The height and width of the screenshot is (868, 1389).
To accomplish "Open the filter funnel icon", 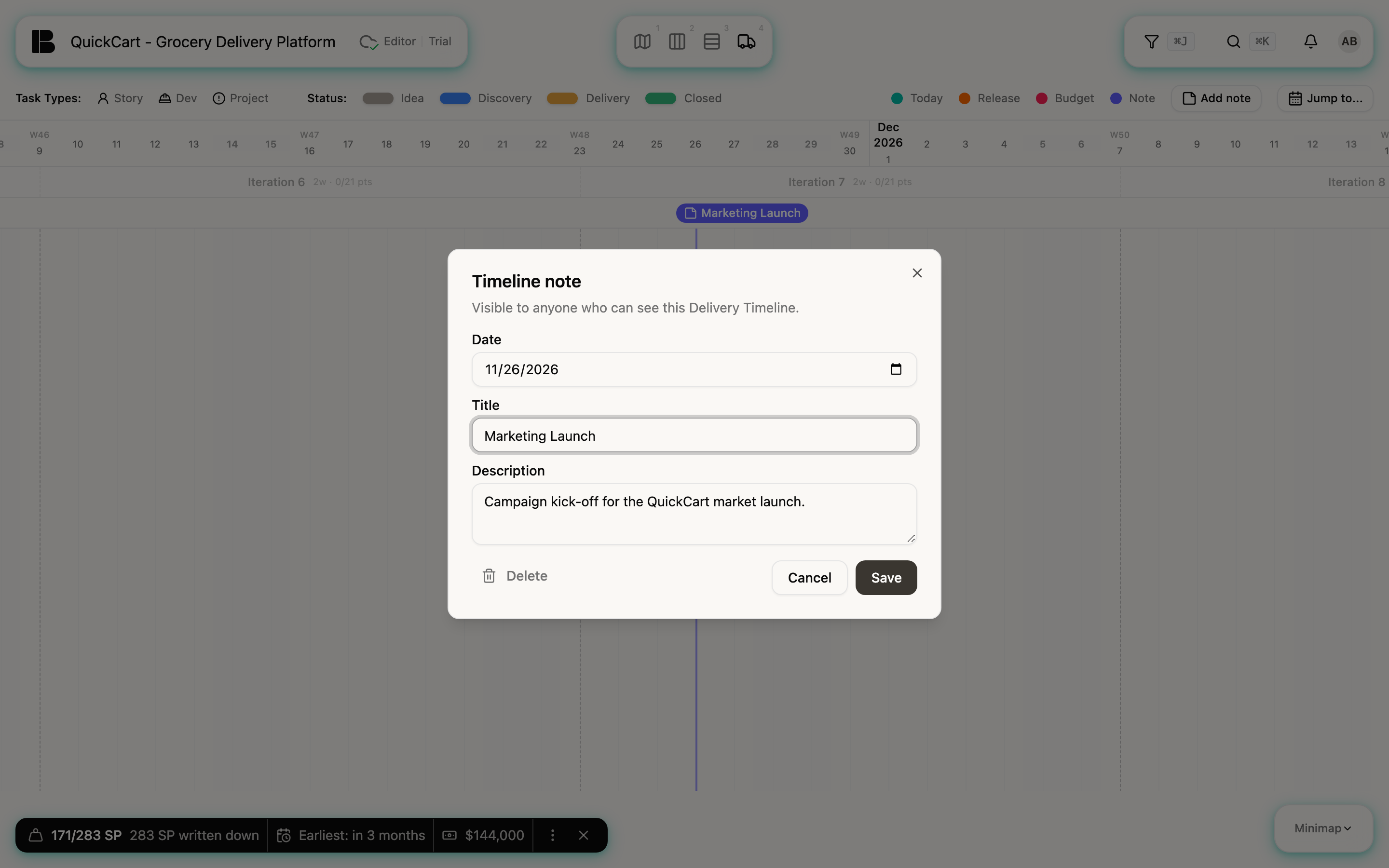I will click(1151, 41).
